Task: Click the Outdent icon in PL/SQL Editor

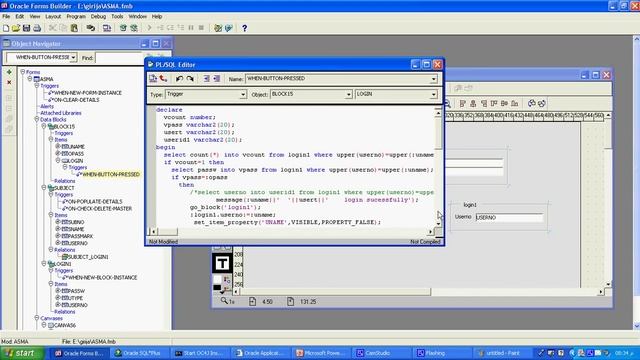Action: pyautogui.click(x=216, y=78)
